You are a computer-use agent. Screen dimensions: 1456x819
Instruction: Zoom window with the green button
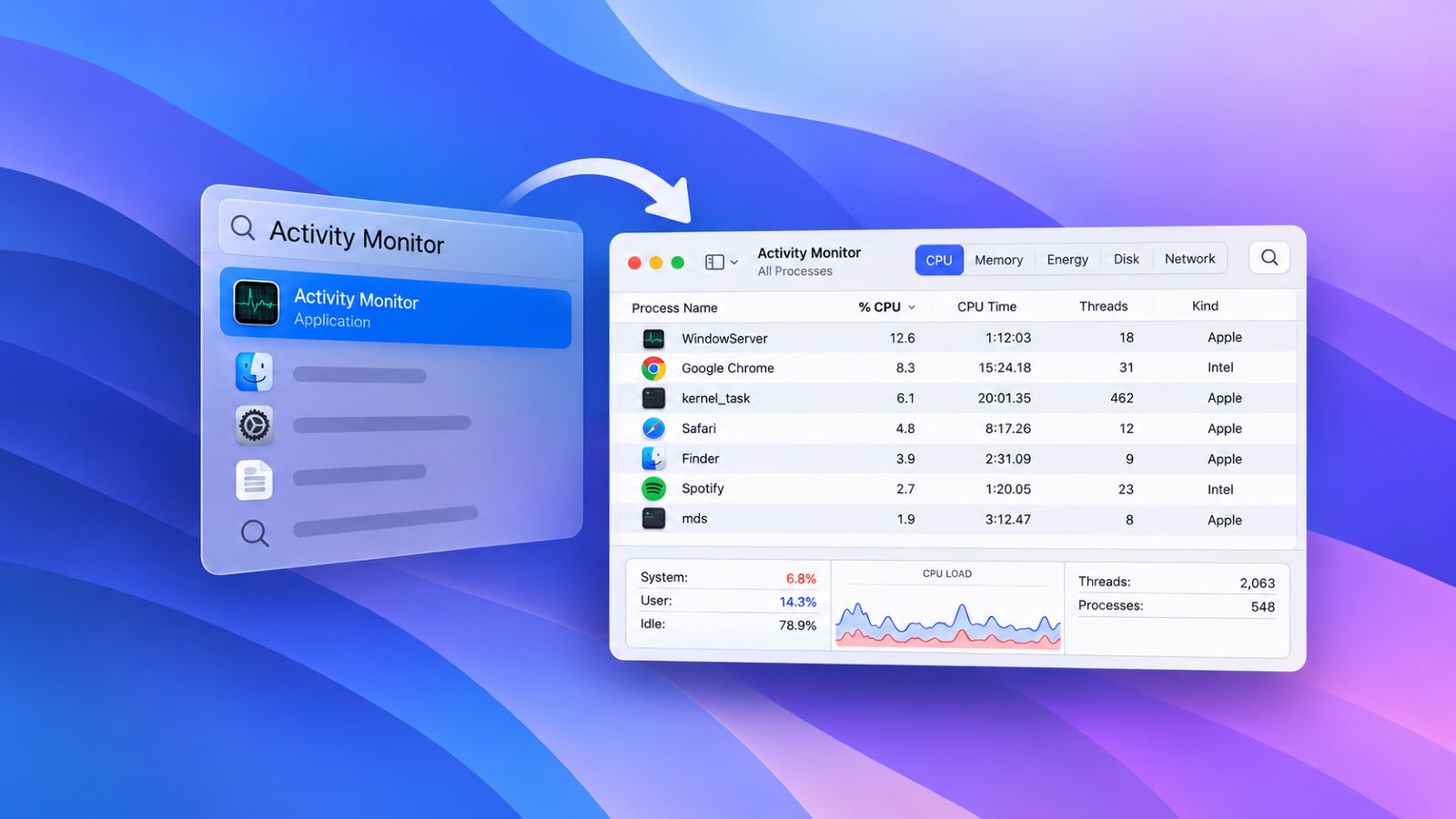click(x=678, y=263)
